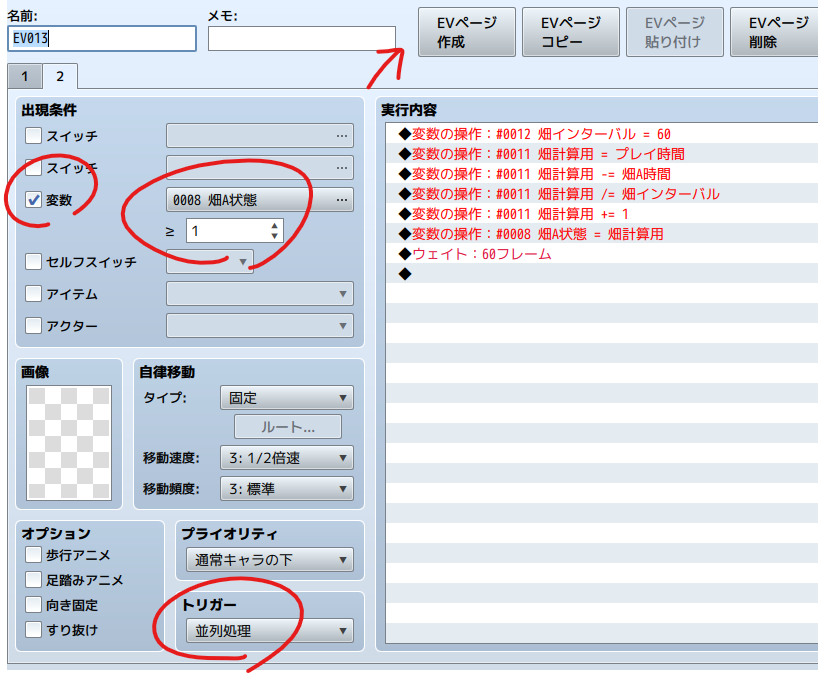Enable the セルフスイッチ condition checkbox
The width and height of the screenshot is (818, 673).
[33, 261]
